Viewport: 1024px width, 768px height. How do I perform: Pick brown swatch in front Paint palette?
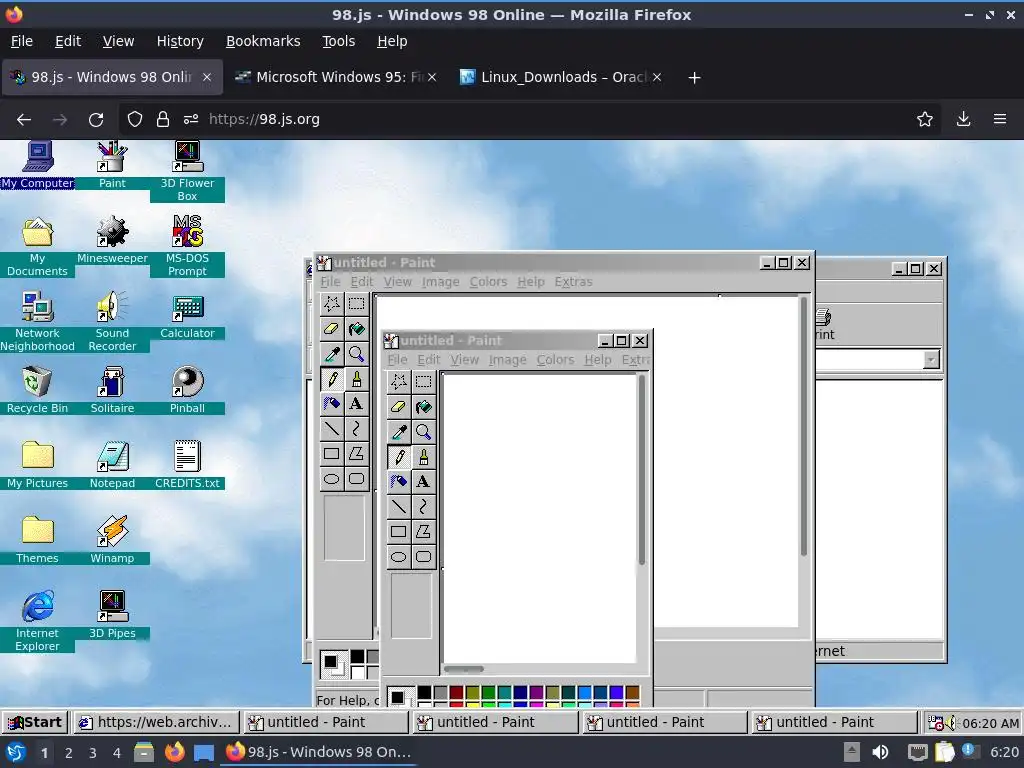click(x=632, y=692)
